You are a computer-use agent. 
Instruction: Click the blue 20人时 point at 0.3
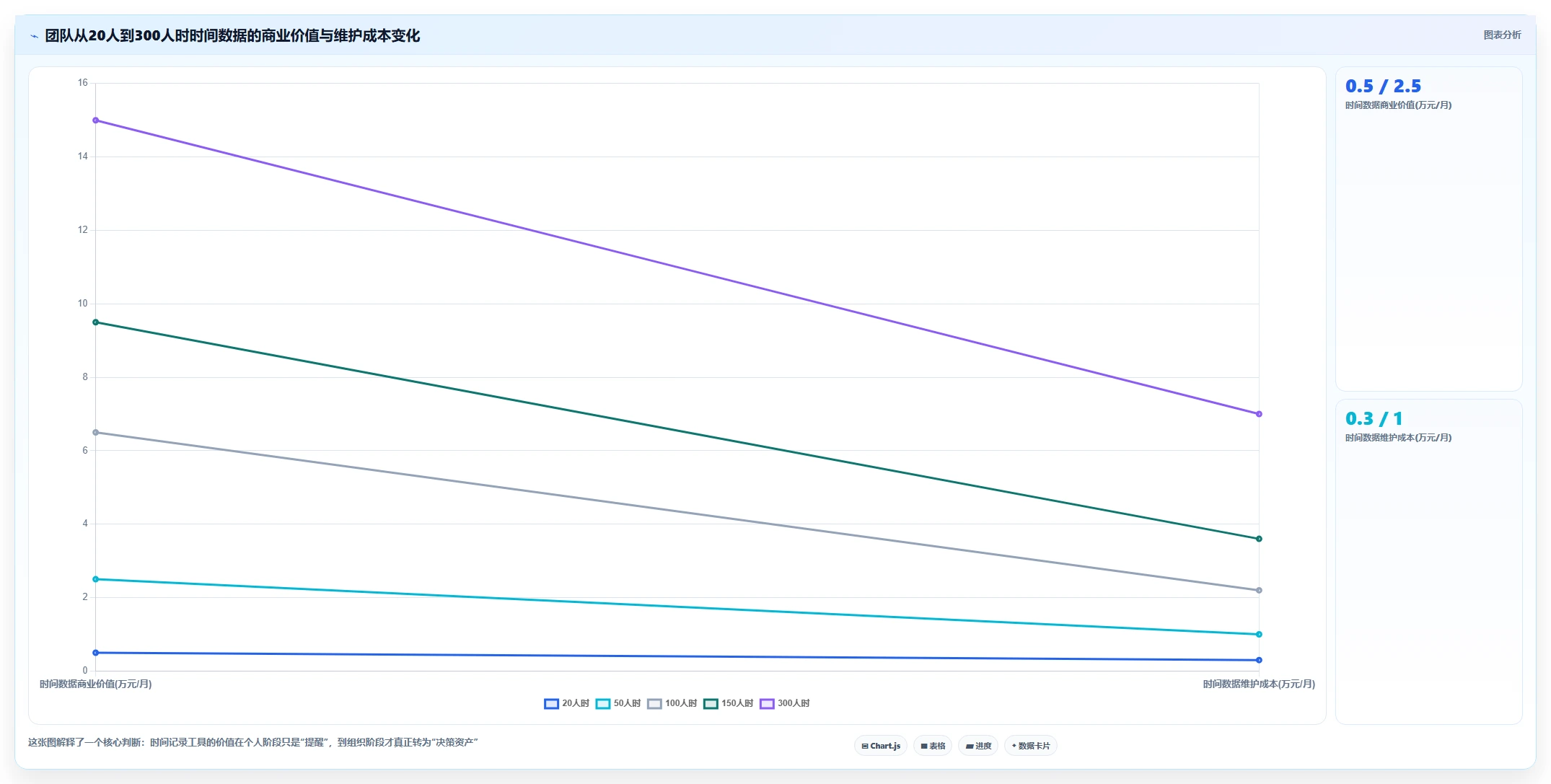(x=1259, y=660)
